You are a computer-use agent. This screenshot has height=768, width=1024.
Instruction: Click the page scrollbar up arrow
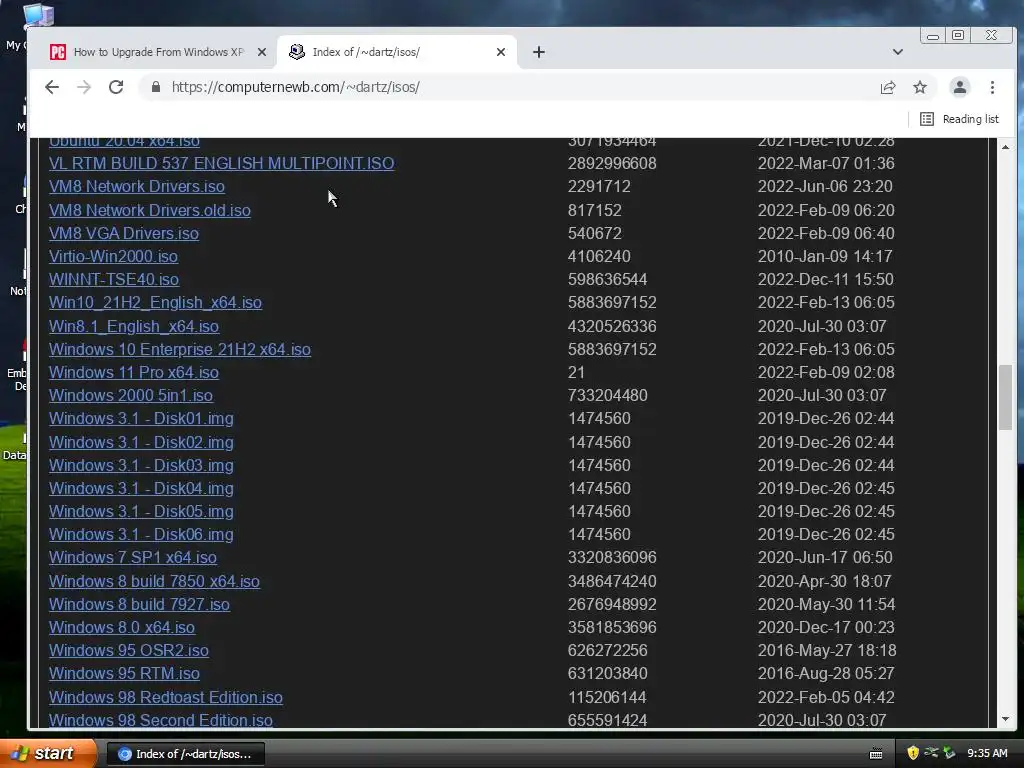[1005, 147]
